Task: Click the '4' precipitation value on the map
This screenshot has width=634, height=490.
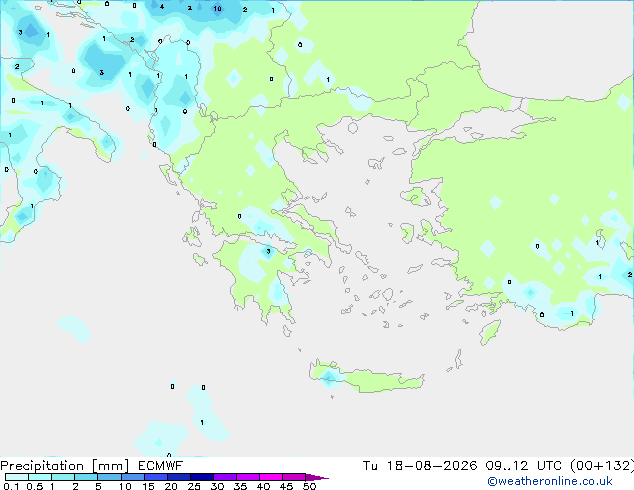Action: (162, 6)
